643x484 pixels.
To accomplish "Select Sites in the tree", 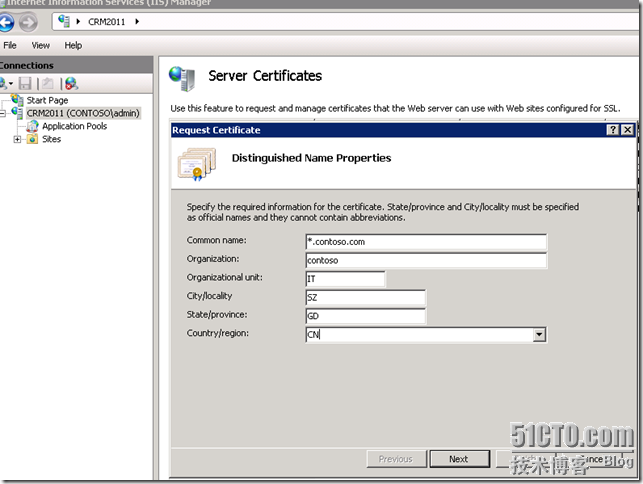I will [x=51, y=139].
